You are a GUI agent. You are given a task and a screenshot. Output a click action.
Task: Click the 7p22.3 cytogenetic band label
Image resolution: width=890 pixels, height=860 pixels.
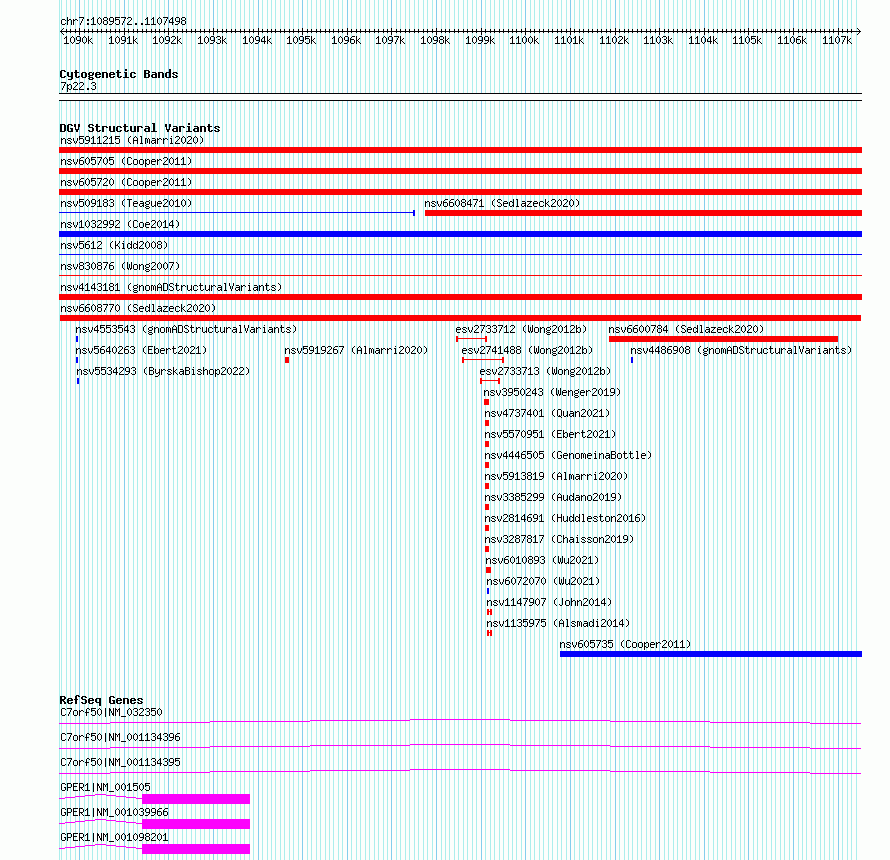click(x=78, y=86)
